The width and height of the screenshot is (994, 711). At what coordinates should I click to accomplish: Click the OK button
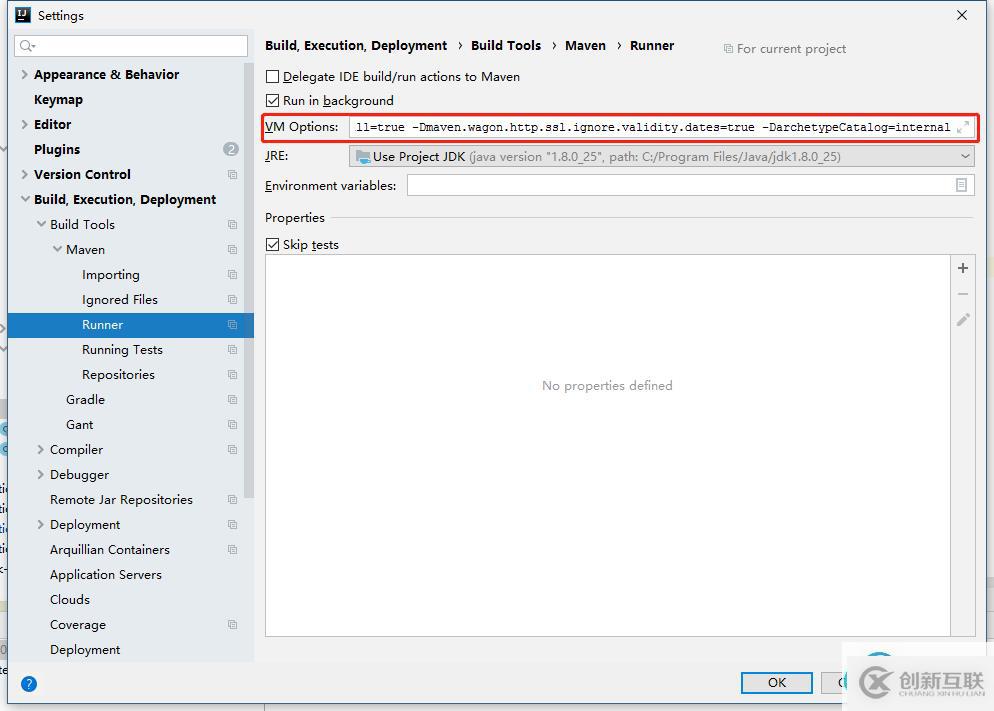777,682
